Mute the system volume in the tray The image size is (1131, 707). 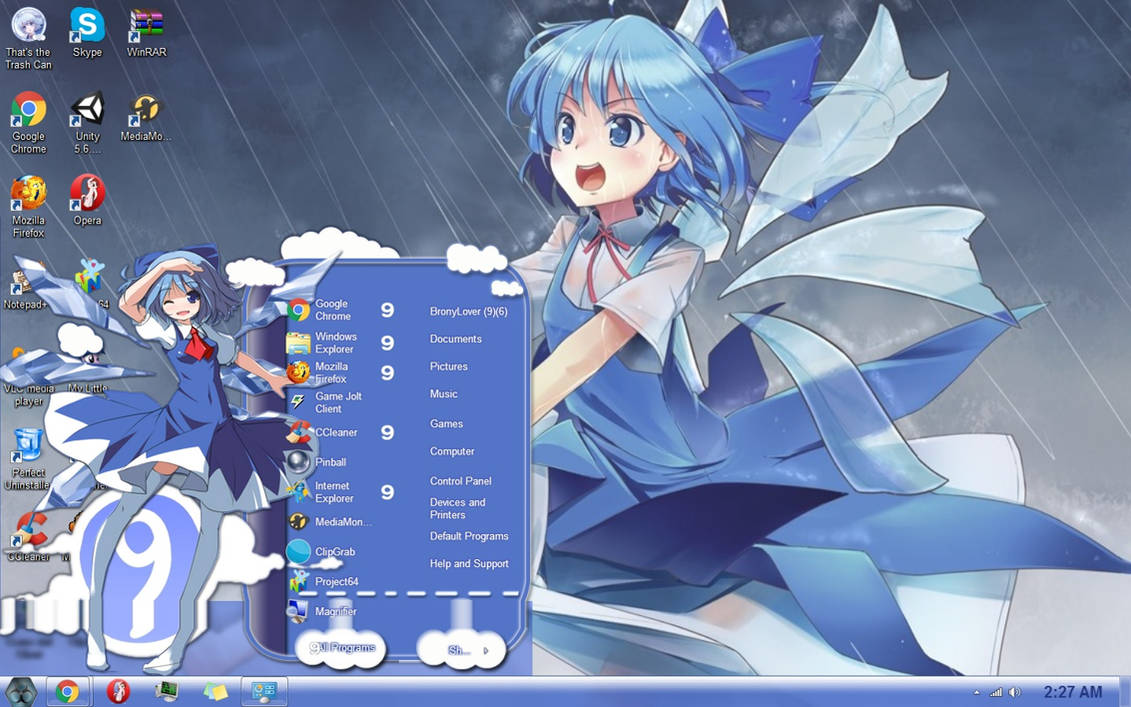pyautogui.click(x=1014, y=691)
